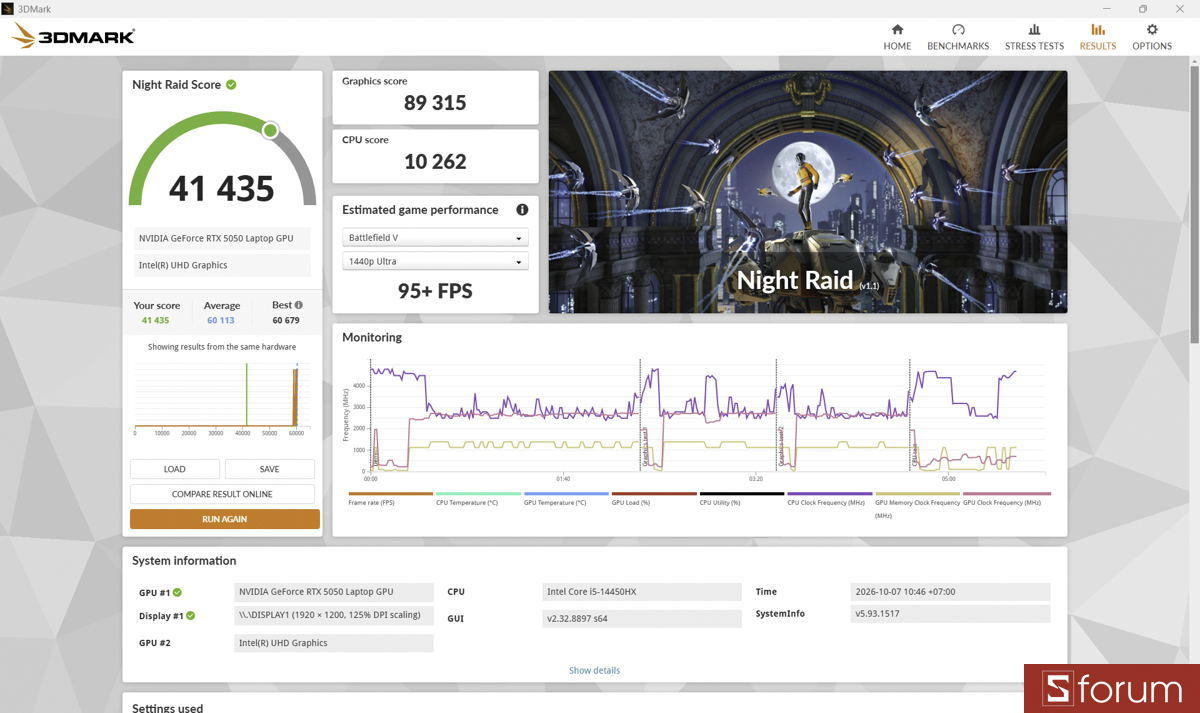Click the Time value 2026-10-07 10:46
This screenshot has width=1200, height=713.
pos(950,591)
